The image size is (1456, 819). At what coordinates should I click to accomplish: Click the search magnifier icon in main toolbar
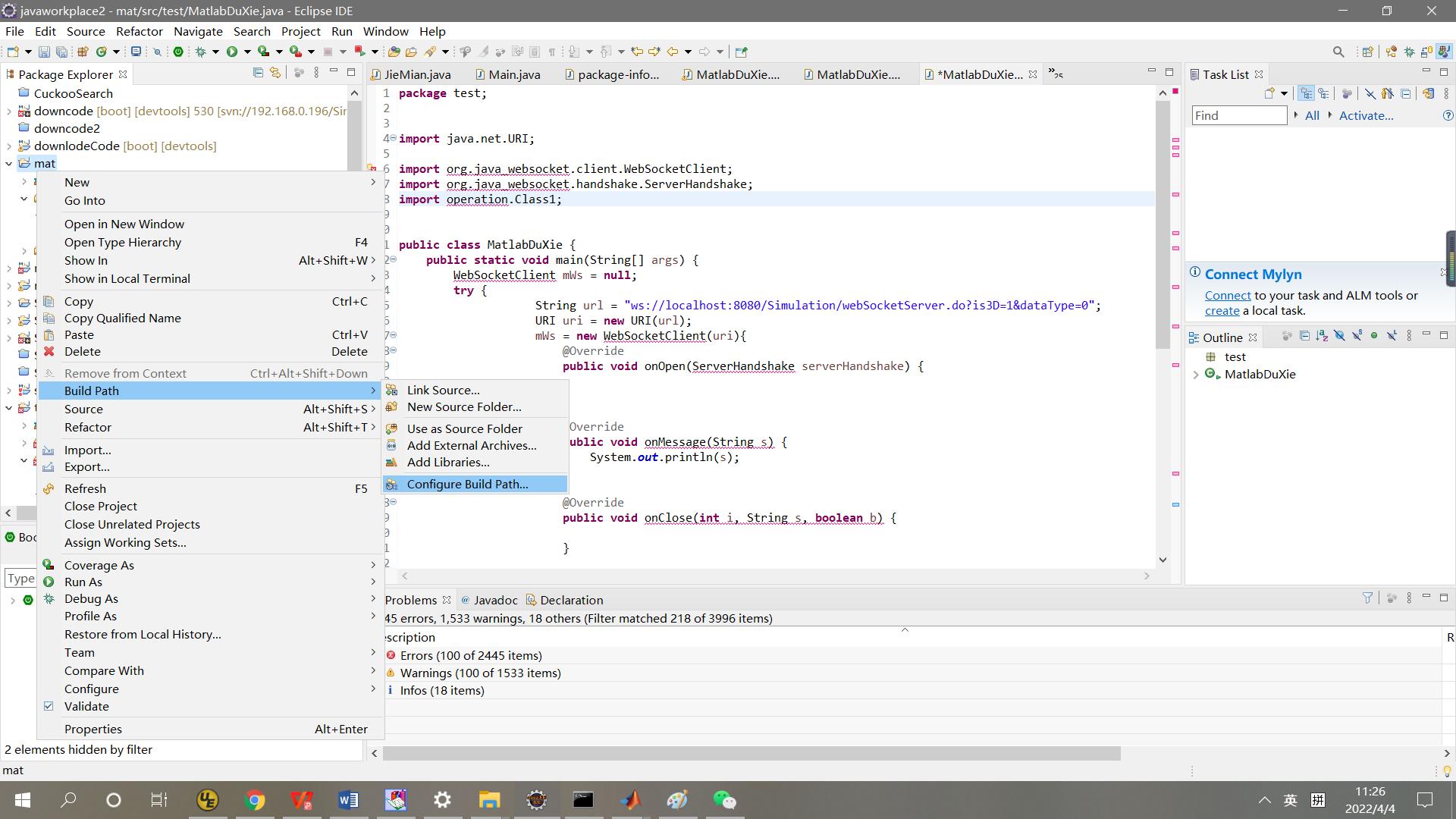[1338, 52]
